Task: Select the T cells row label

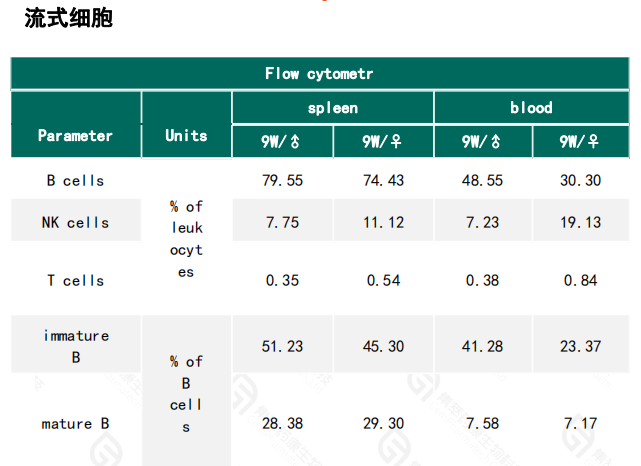Action: coord(76,281)
